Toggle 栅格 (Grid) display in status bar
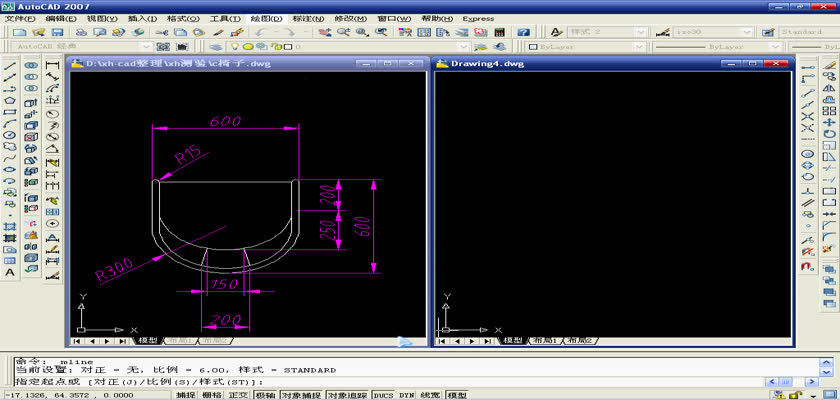Image resolution: width=840 pixels, height=400 pixels. click(x=213, y=395)
